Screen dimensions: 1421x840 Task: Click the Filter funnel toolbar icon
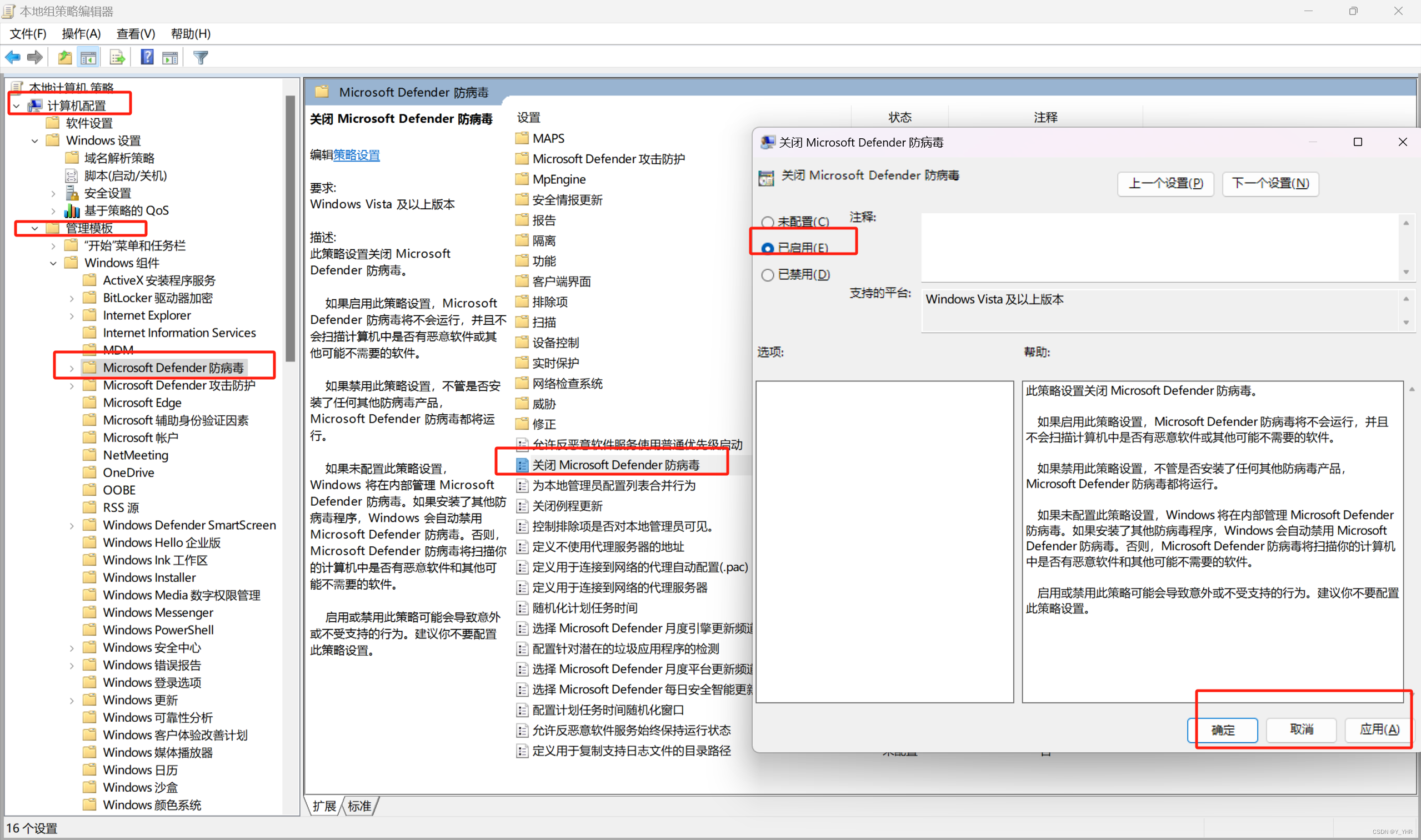point(201,57)
